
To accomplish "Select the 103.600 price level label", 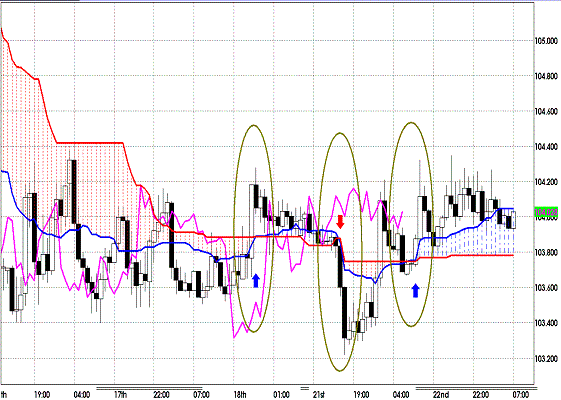I will 546,288.
